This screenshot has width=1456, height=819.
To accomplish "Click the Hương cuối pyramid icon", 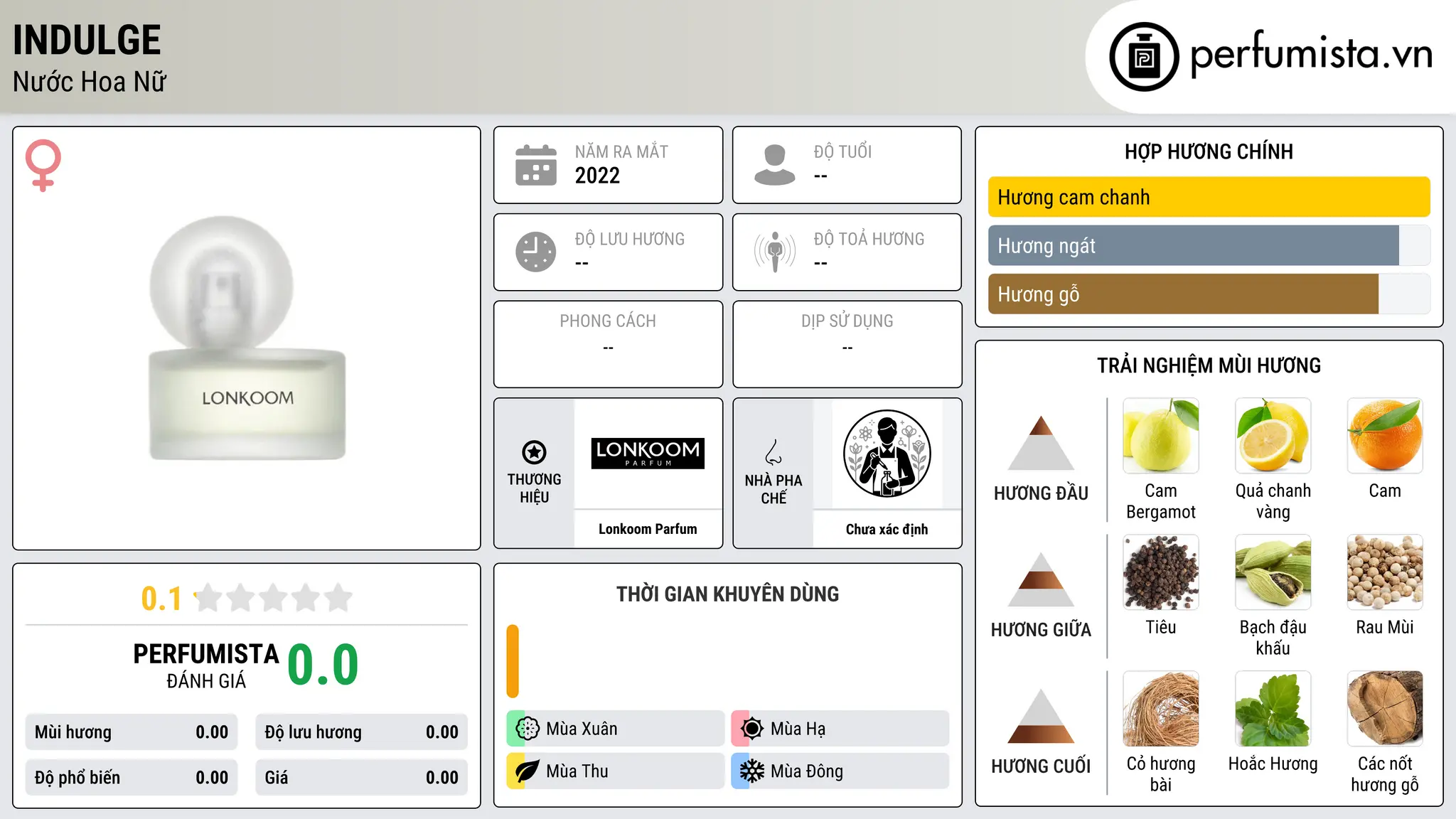I will point(1041,716).
